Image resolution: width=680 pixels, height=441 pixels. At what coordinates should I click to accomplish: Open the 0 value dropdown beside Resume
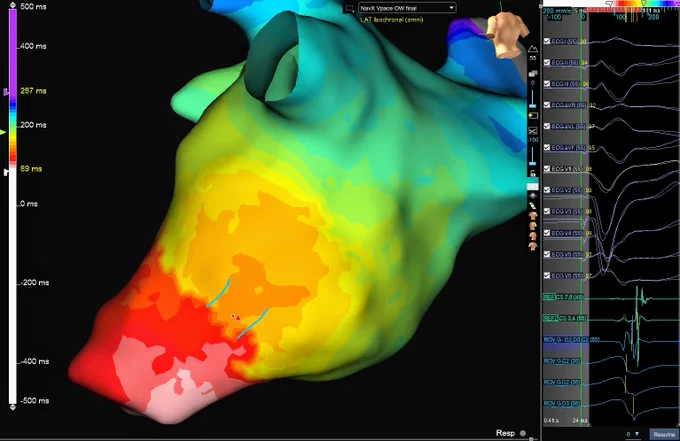point(634,434)
